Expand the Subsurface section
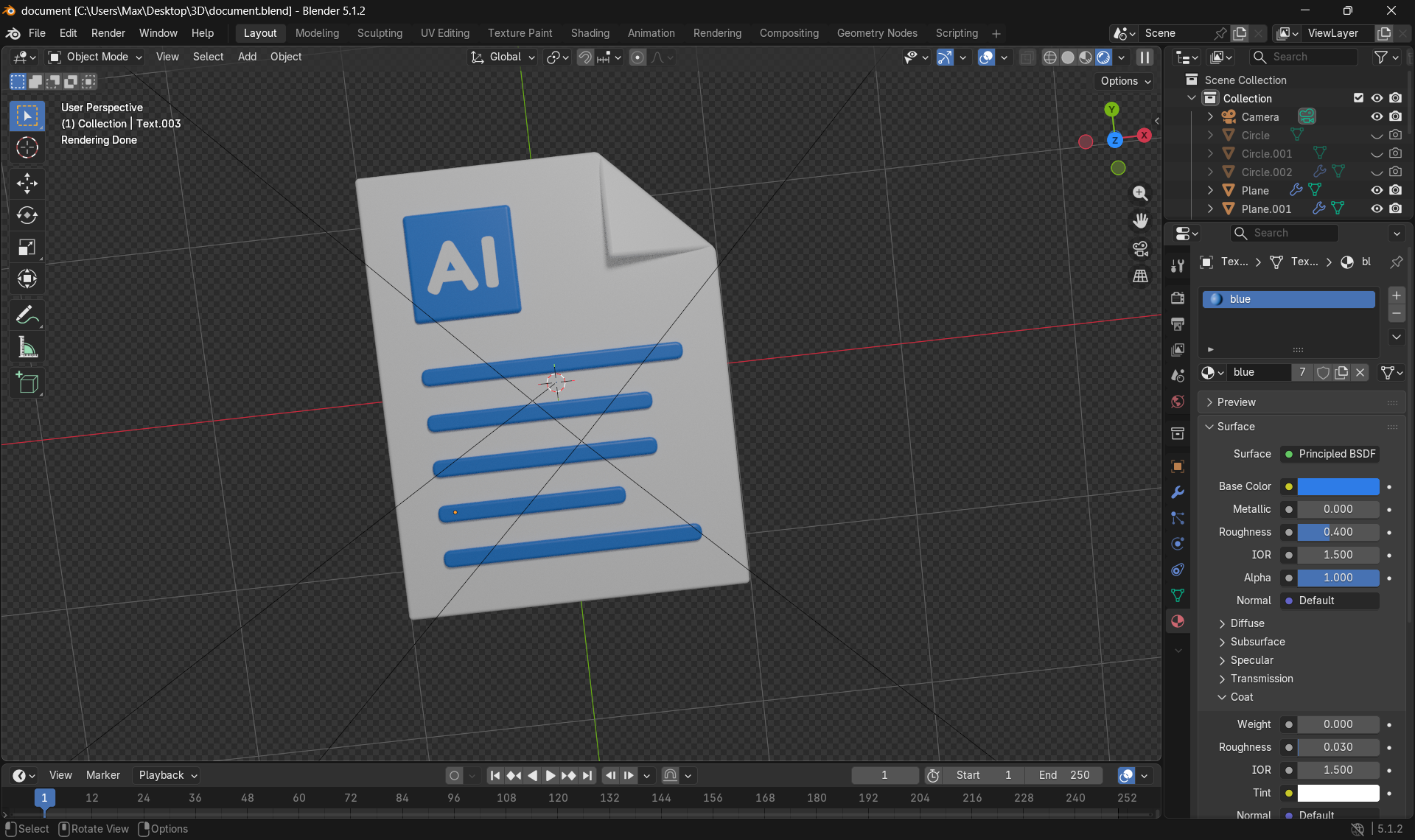Screen dimensions: 1415x840 click(x=1257, y=642)
